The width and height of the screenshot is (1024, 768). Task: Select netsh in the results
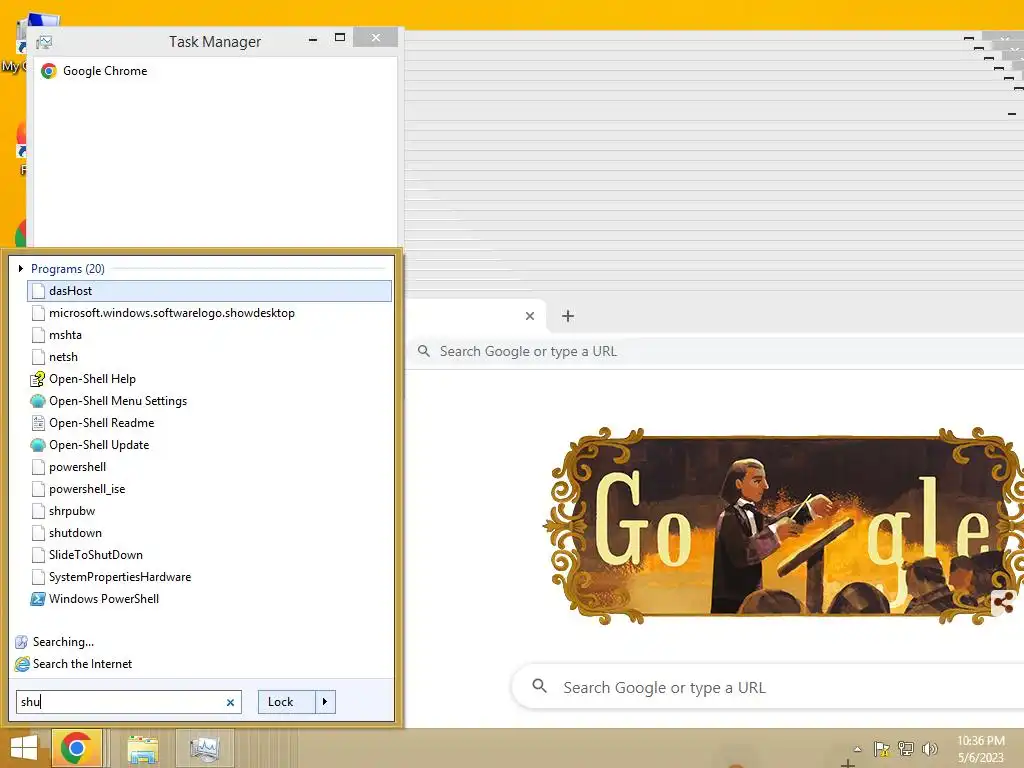point(210,357)
